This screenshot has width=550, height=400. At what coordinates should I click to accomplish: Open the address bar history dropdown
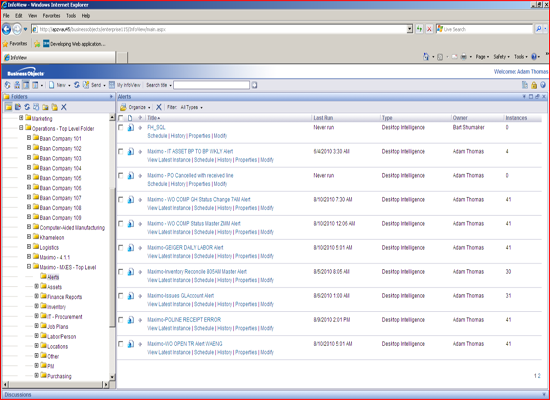[409, 29]
